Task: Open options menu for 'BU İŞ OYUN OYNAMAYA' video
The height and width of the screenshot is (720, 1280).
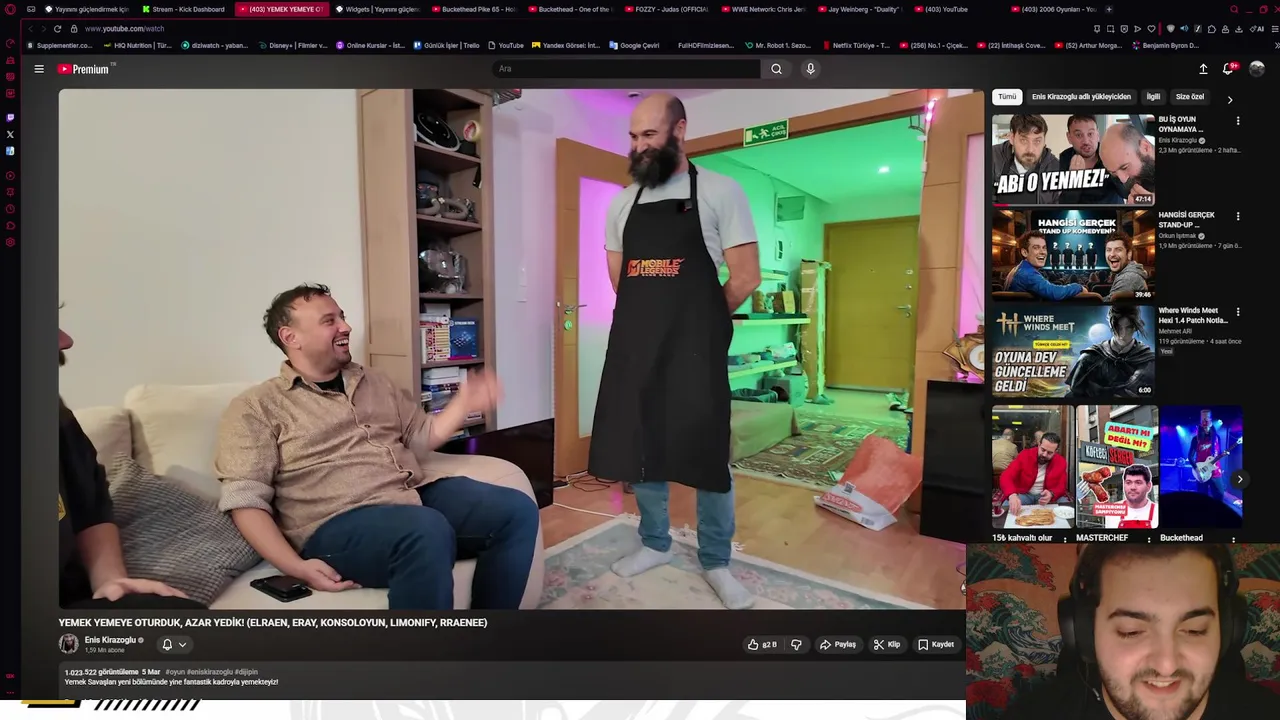Action: tap(1238, 121)
